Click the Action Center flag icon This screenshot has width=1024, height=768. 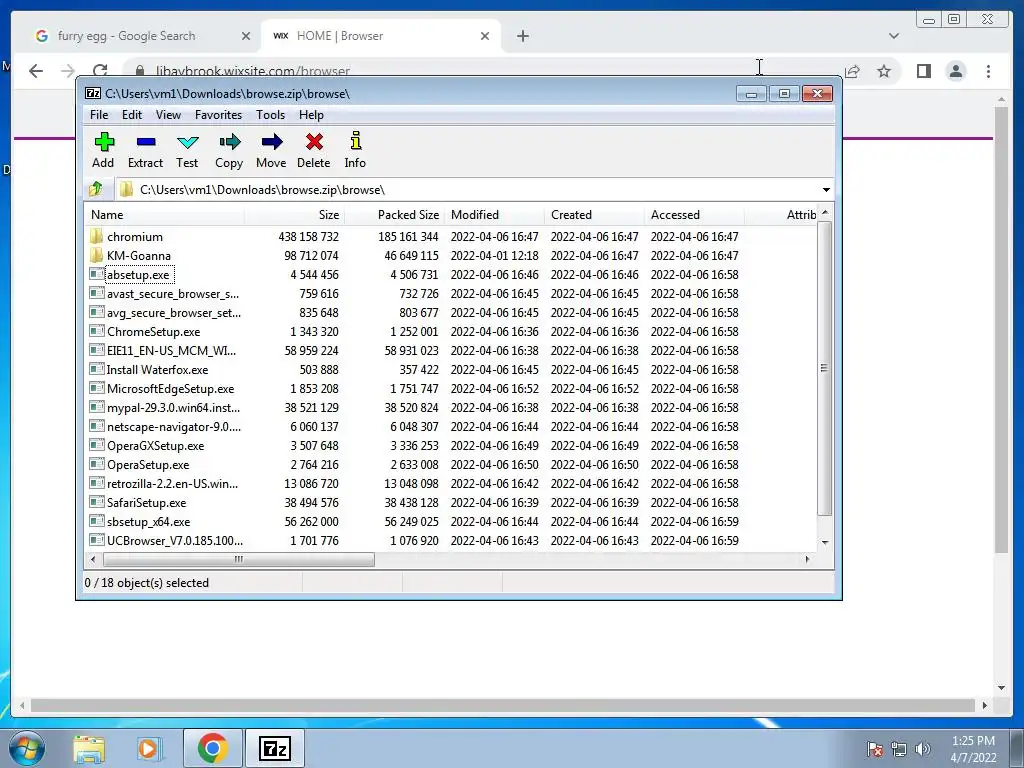[x=875, y=749]
